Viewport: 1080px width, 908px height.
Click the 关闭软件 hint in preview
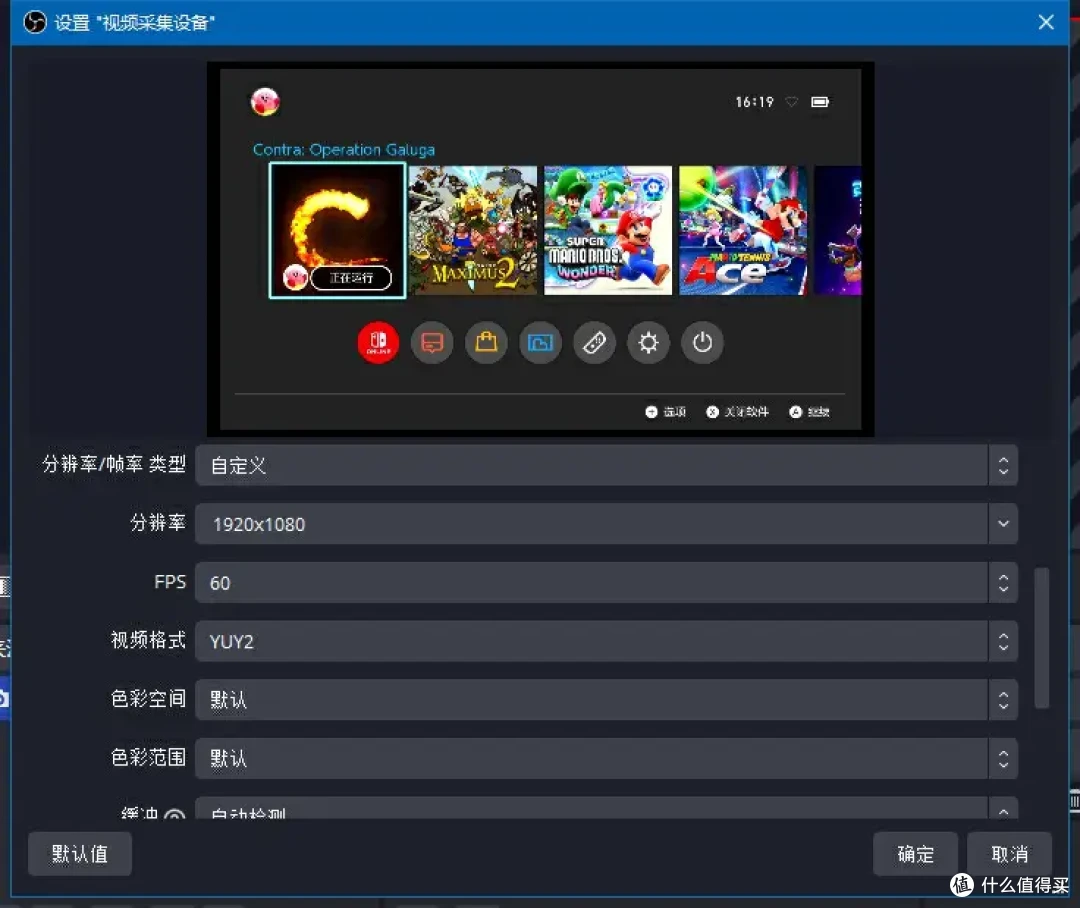click(x=738, y=412)
